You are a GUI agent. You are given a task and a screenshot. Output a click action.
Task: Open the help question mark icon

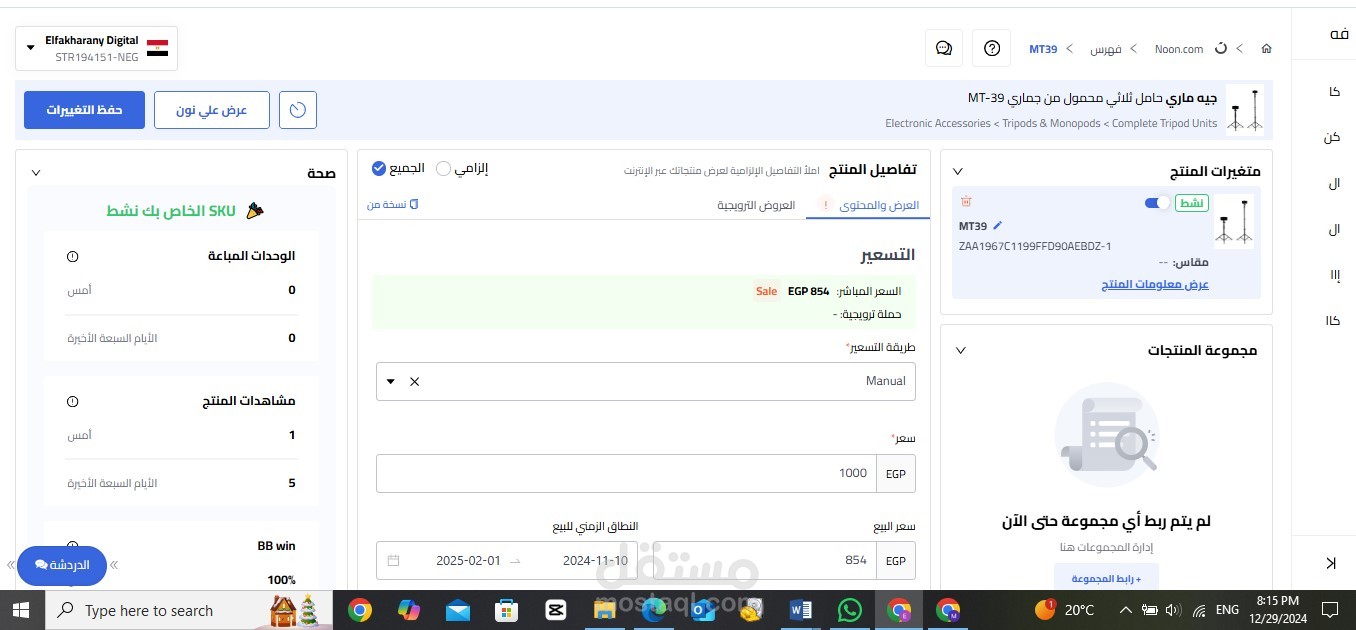[991, 48]
